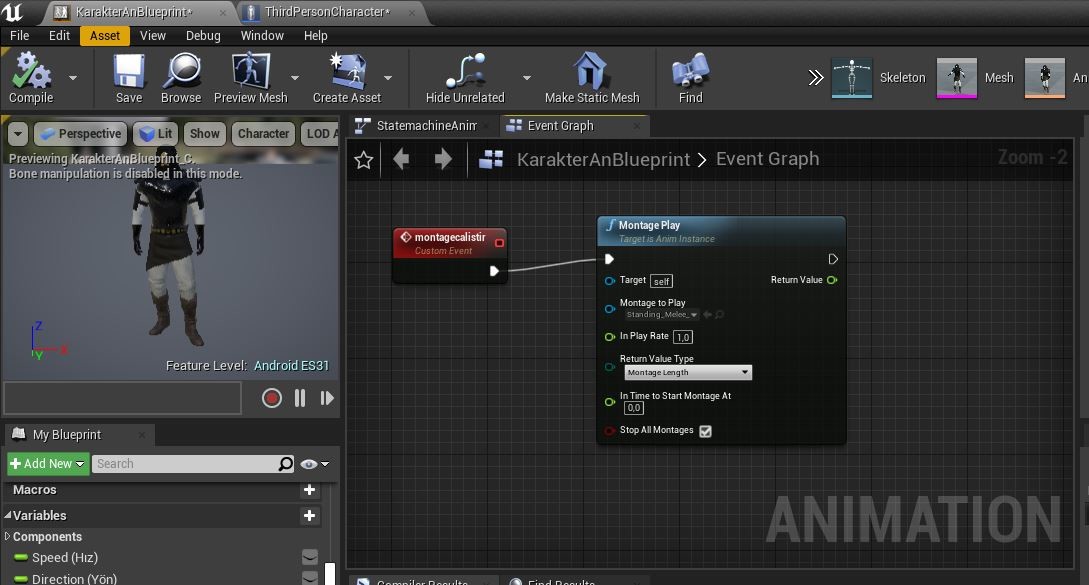Bookmark graph with star icon
Viewport: 1089px width, 585px height.
coord(363,160)
